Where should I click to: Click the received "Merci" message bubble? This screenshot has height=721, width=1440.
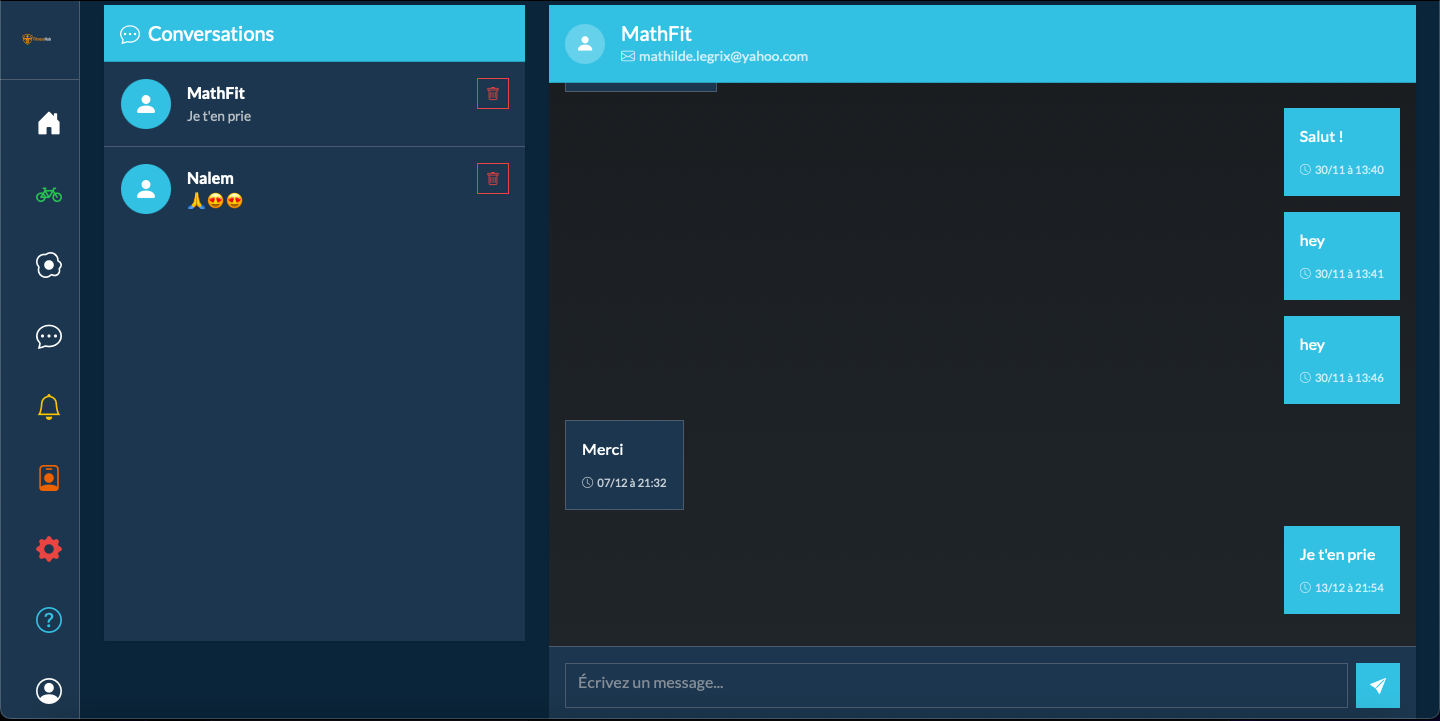(x=624, y=465)
